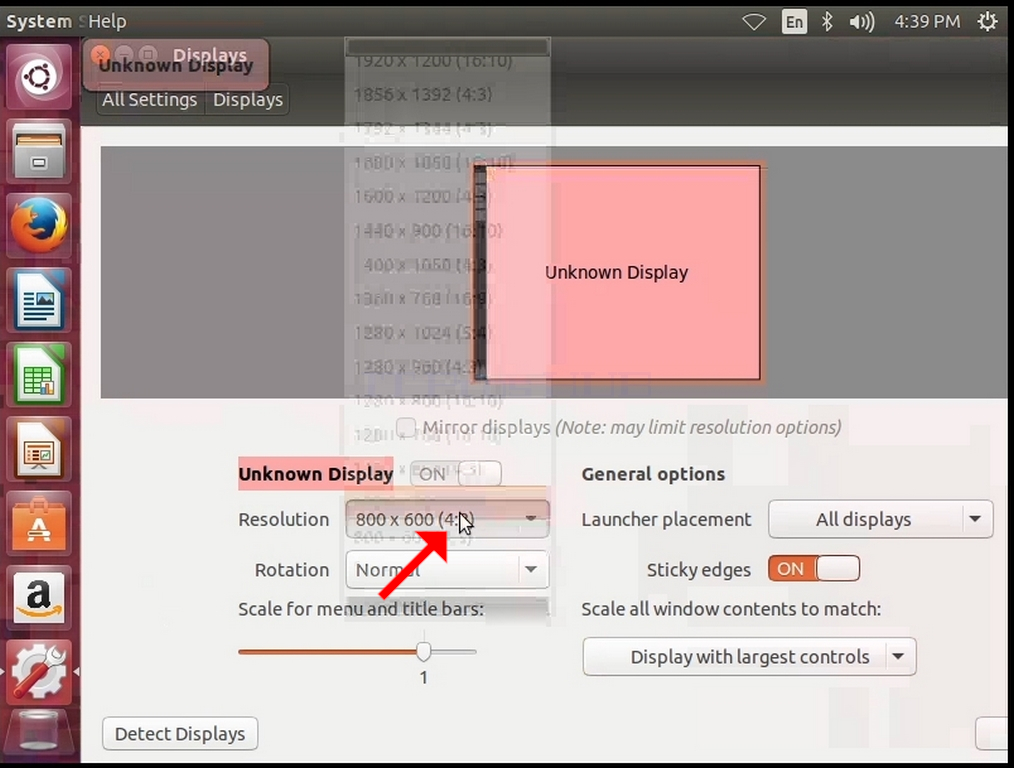The image size is (1014, 768).
Task: Open System Settings from the launcher
Action: click(39, 672)
